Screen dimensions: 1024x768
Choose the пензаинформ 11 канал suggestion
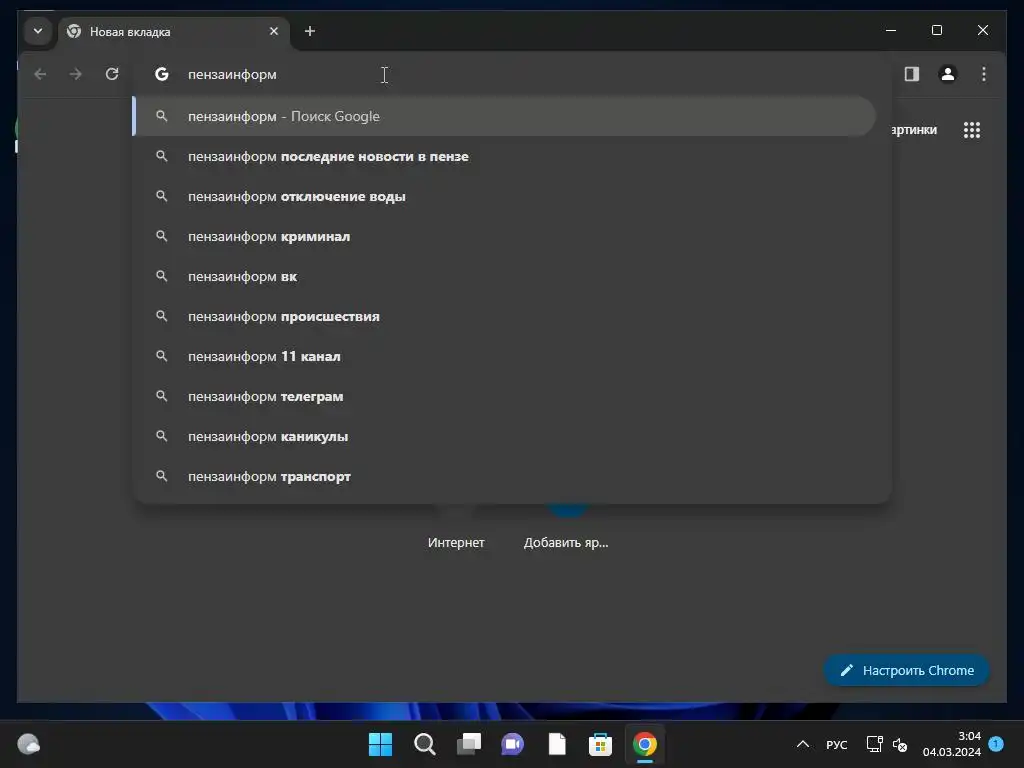(504, 357)
